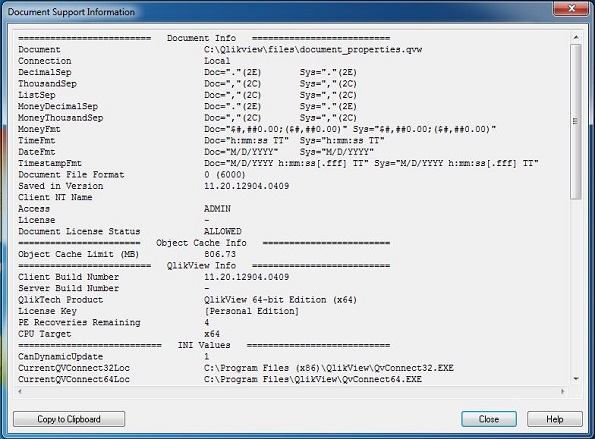Click the Document Info section header
Viewport: 595px width, 439px height.
pos(201,38)
